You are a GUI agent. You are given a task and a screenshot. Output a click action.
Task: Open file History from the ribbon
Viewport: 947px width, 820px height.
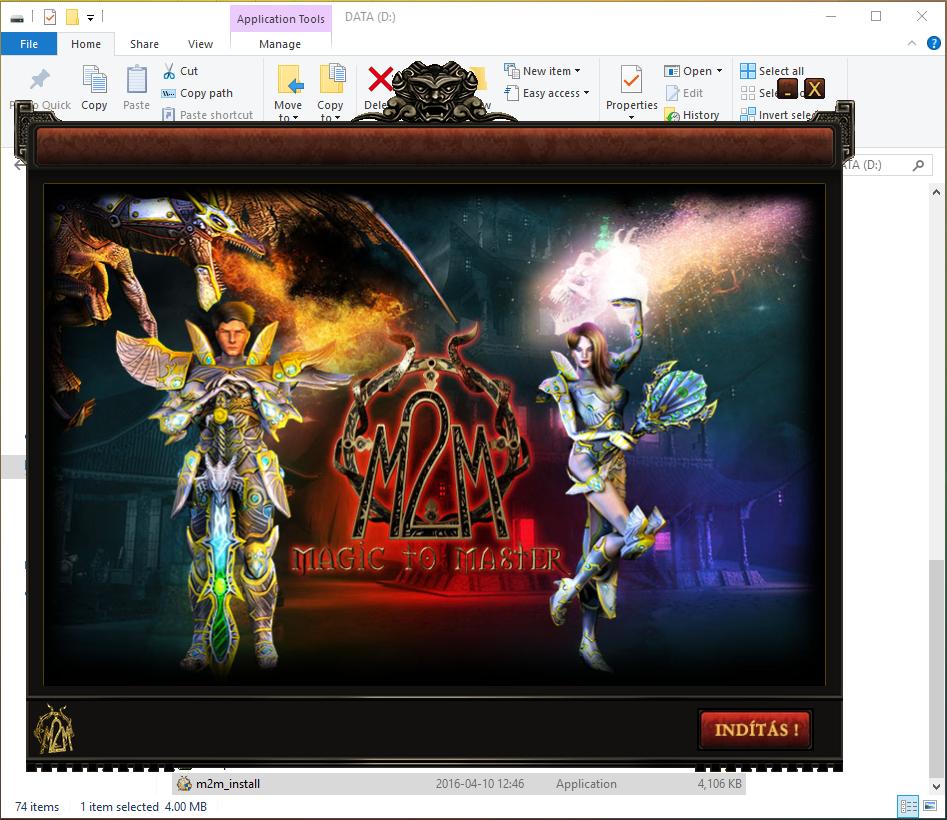tap(692, 115)
